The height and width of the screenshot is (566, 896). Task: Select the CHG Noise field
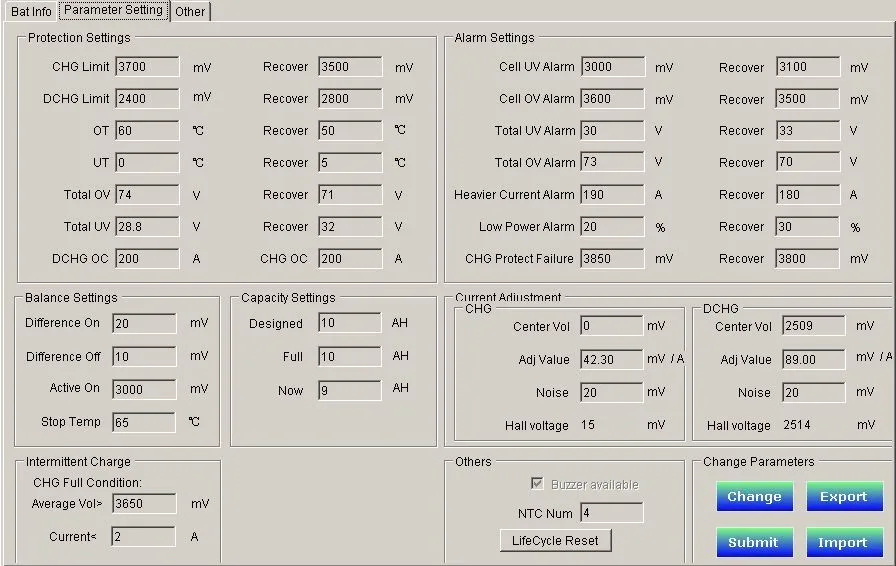(611, 392)
